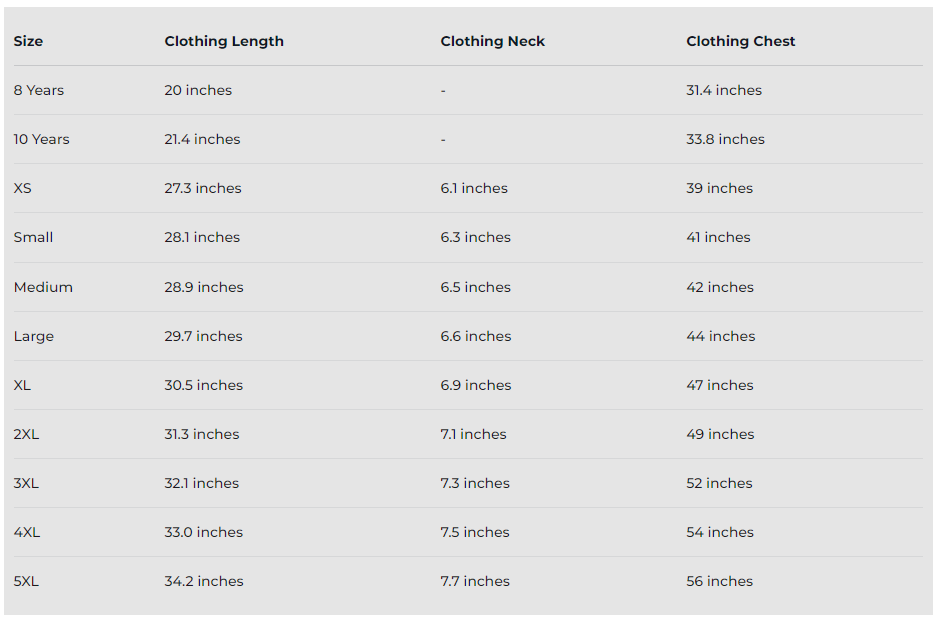944x626 pixels.
Task: Click the Large size label
Action: [34, 336]
